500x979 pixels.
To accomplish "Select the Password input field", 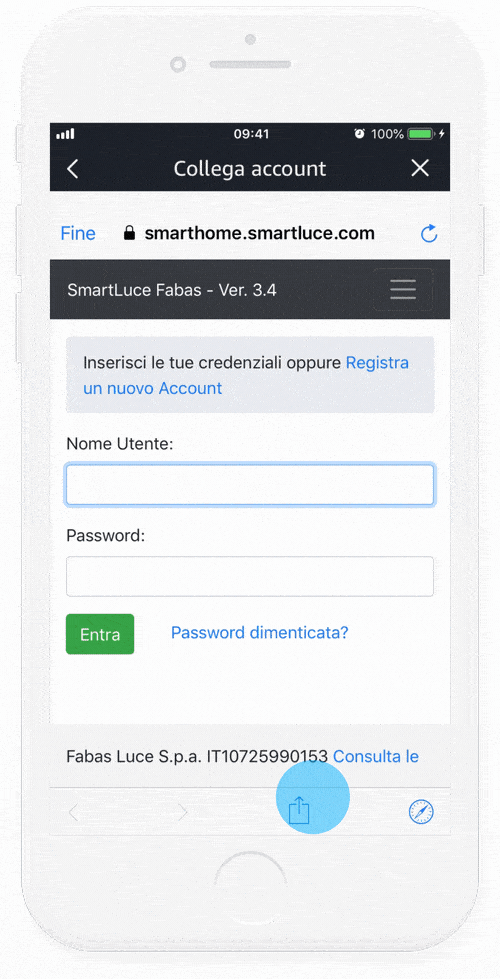I will 250,576.
